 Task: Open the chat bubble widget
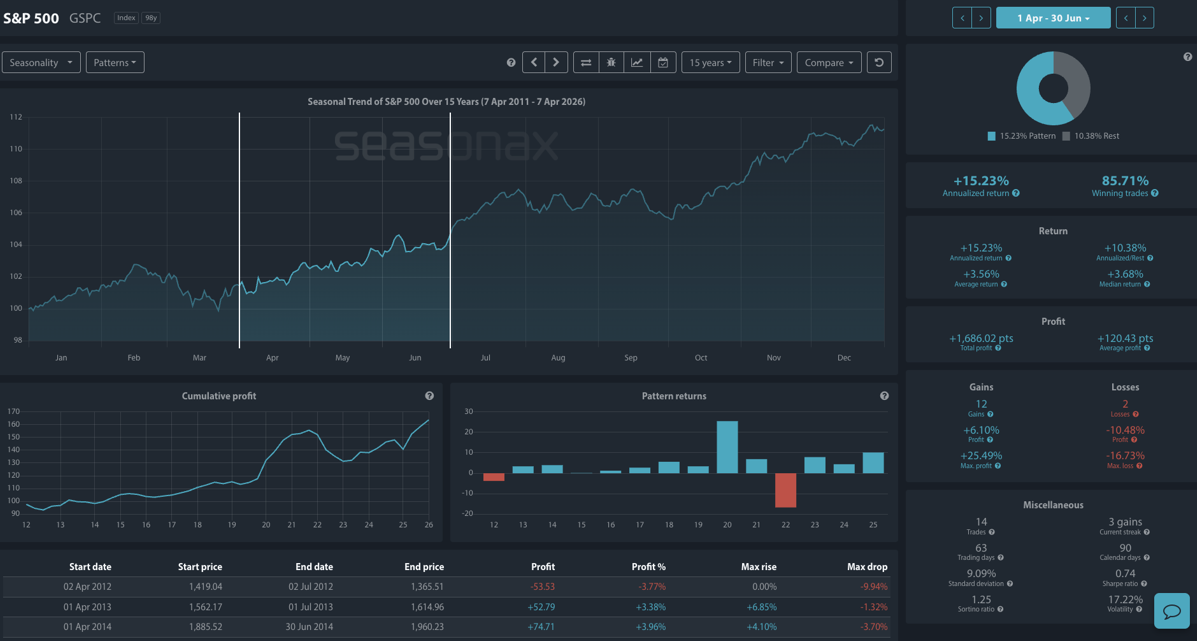1172,610
